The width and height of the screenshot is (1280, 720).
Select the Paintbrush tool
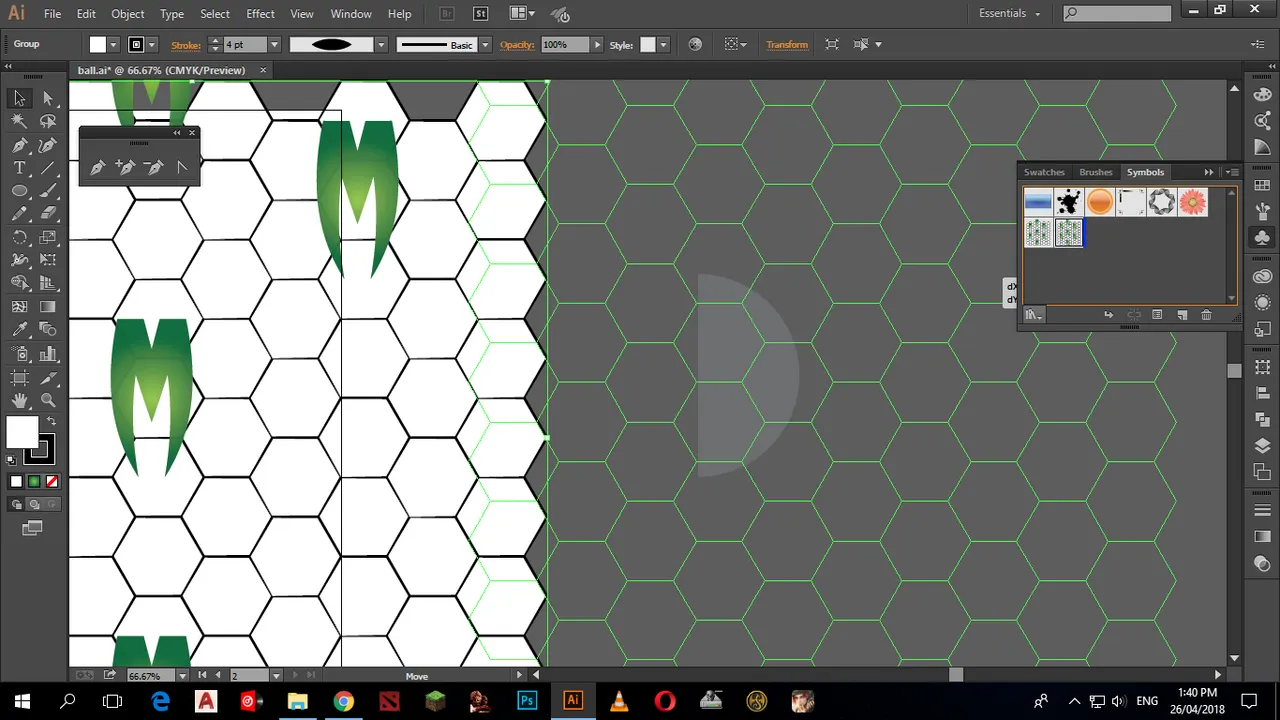47,191
